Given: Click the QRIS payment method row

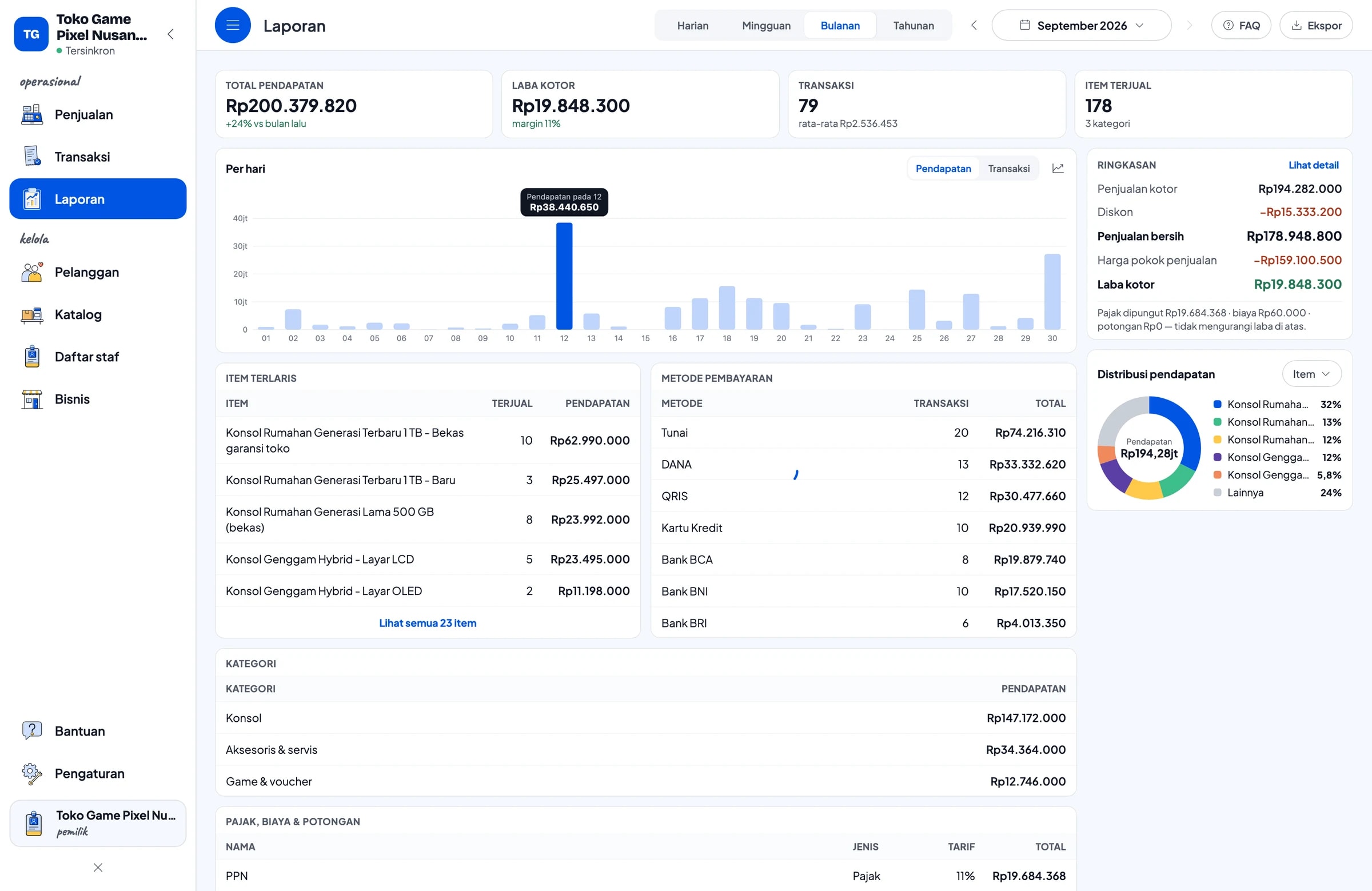Looking at the screenshot, I should pos(863,496).
